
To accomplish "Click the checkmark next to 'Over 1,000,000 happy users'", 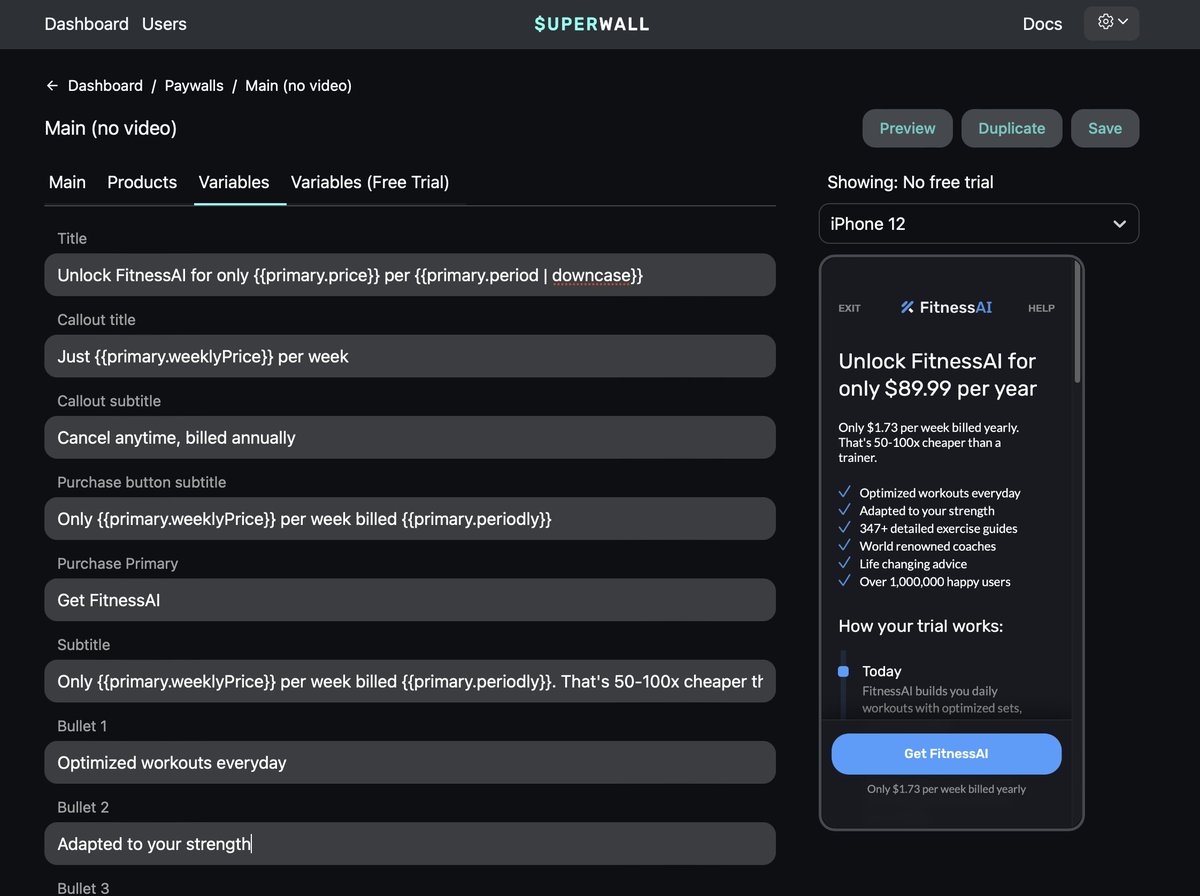I will 846,581.
